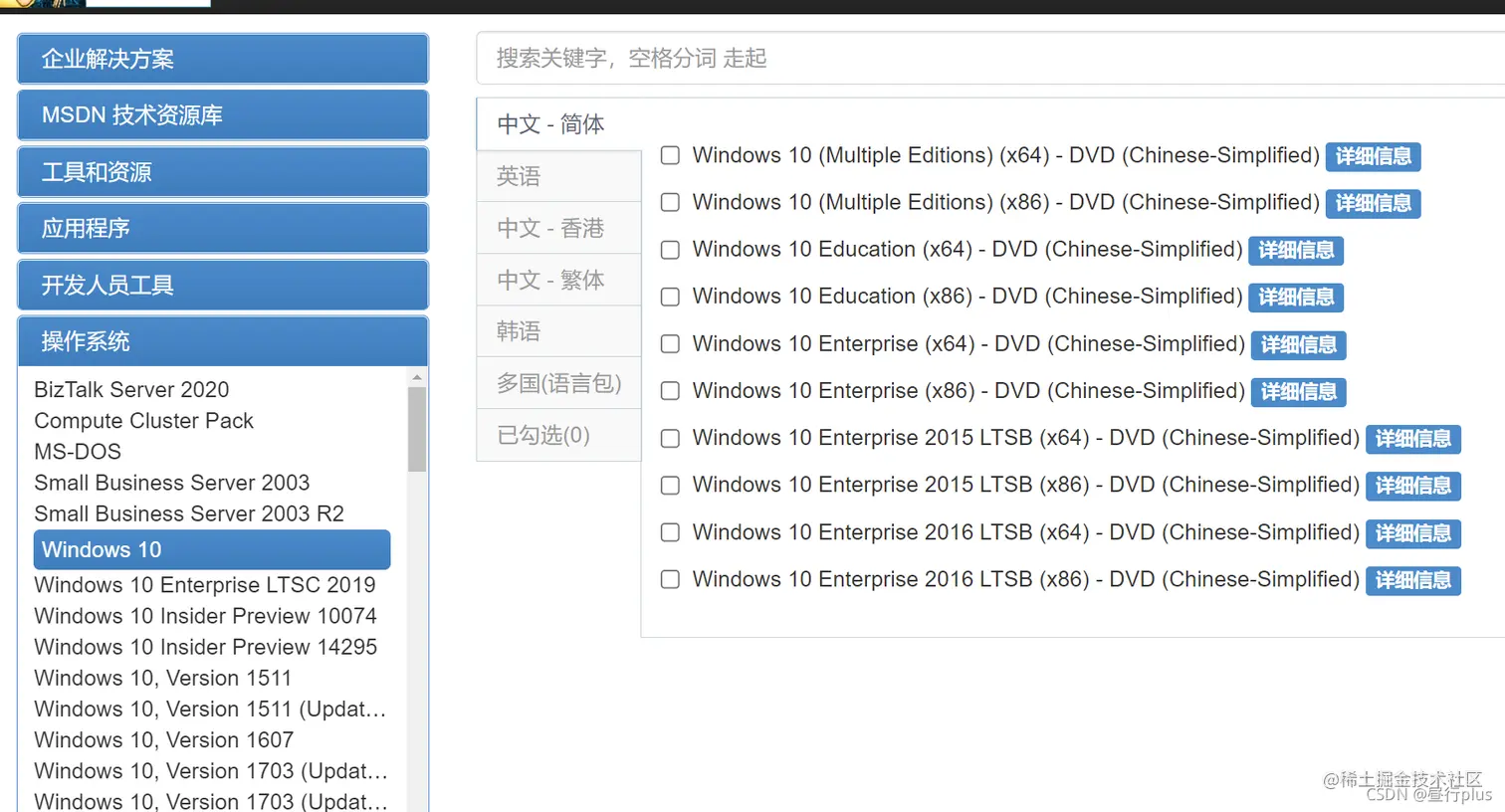Switch to the 韩语 language tab
The width and height of the screenshot is (1505, 812).
[558, 331]
